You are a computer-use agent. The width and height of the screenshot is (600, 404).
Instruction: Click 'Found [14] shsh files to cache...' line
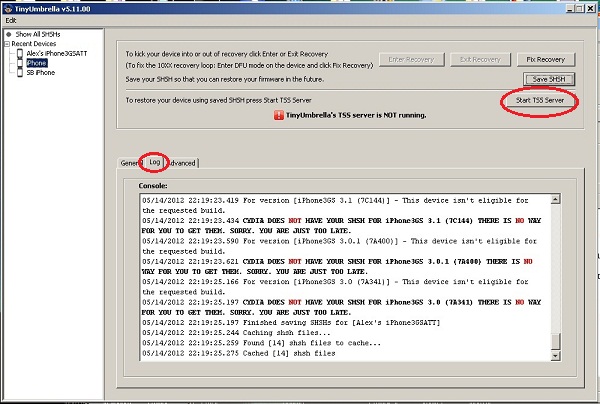coord(261,343)
